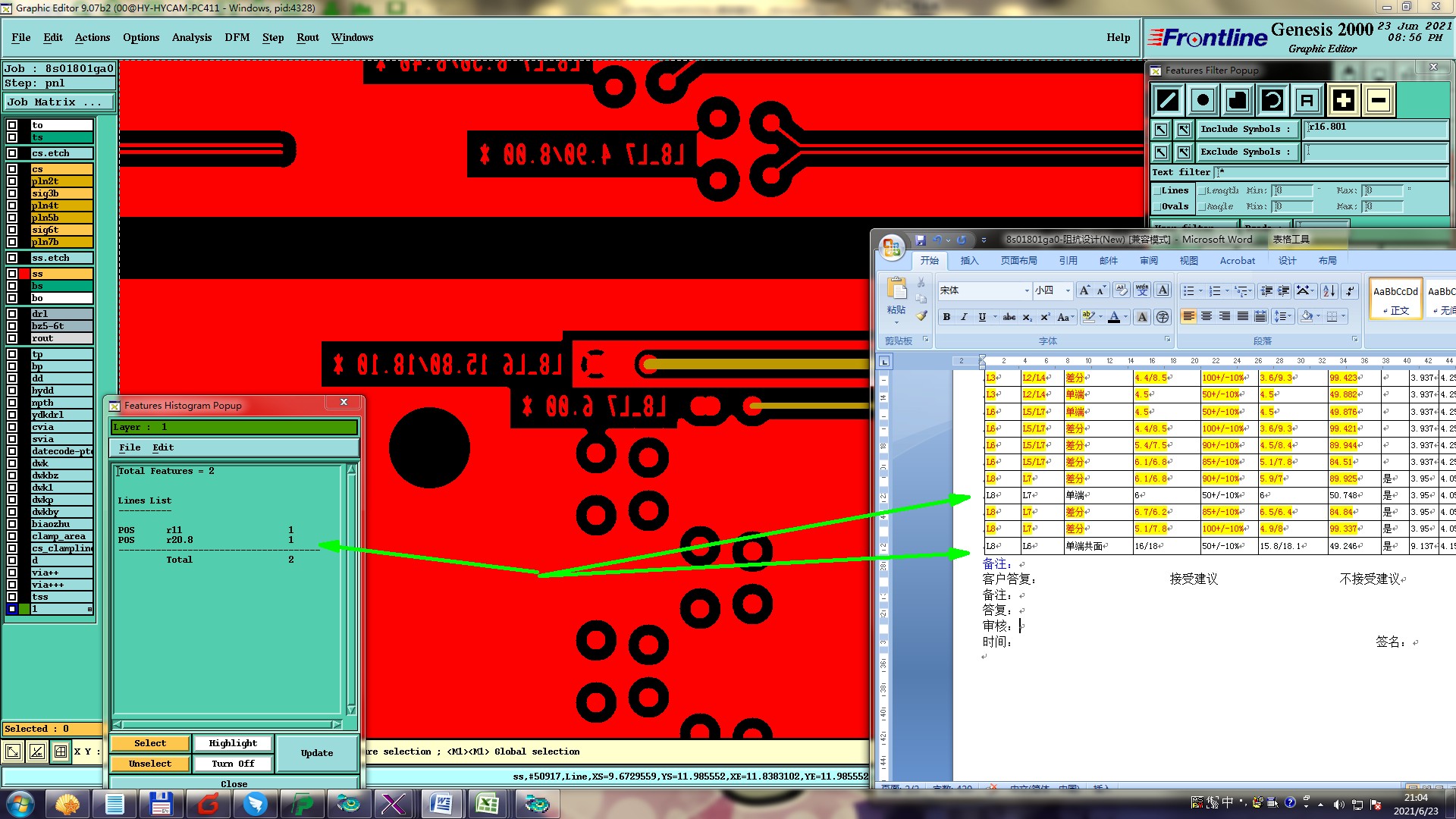Screen dimensions: 1456x819
Task: Click the Highlight button in Histogram popup
Action: tap(233, 743)
